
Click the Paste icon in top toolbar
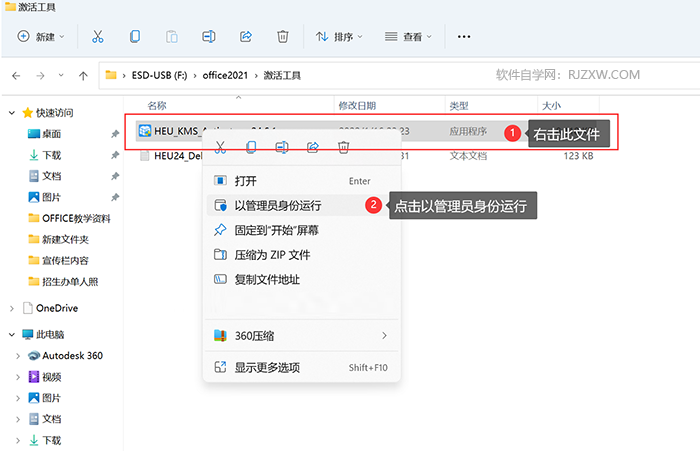(171, 37)
